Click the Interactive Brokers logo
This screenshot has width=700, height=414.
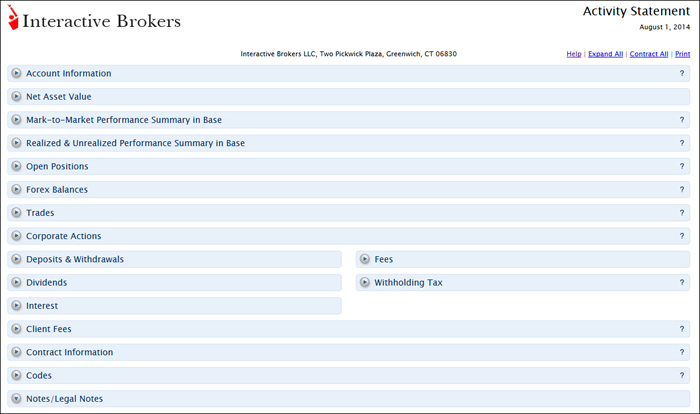pos(94,18)
